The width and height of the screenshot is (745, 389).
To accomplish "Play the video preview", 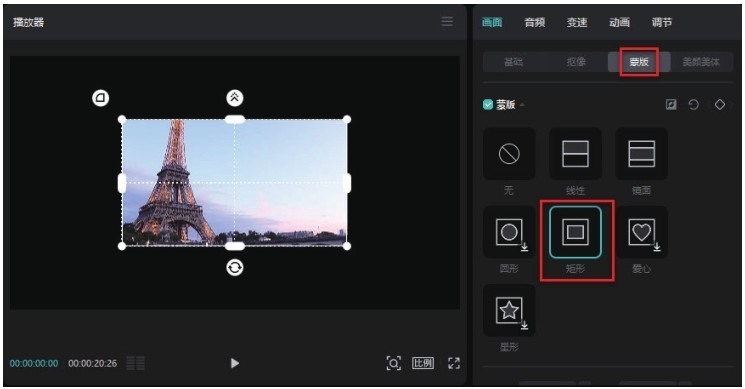I will tap(234, 363).
